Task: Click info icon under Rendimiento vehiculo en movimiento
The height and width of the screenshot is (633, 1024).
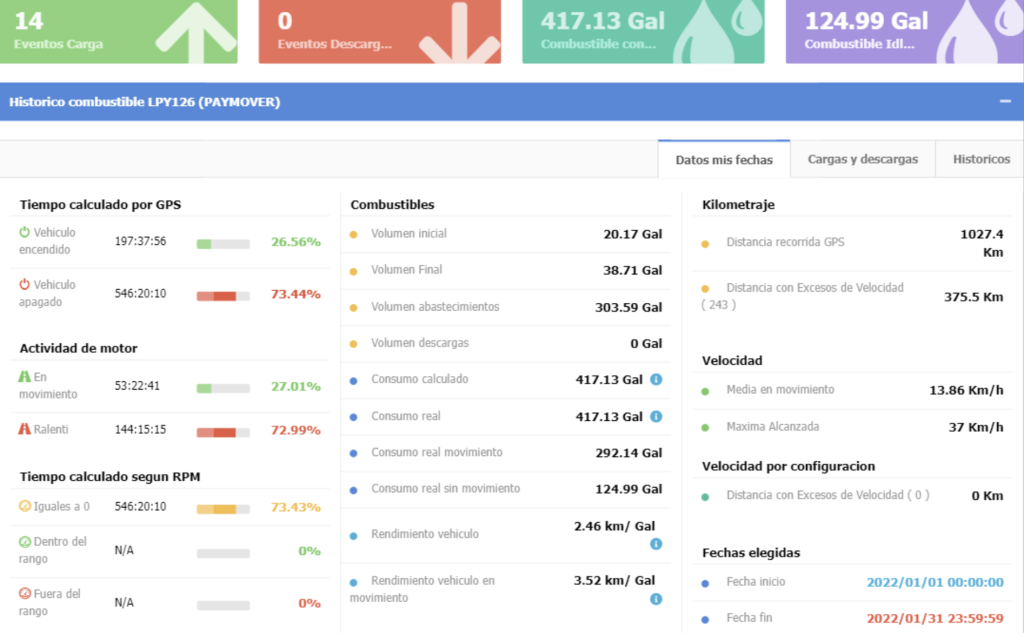Action: click(x=656, y=599)
